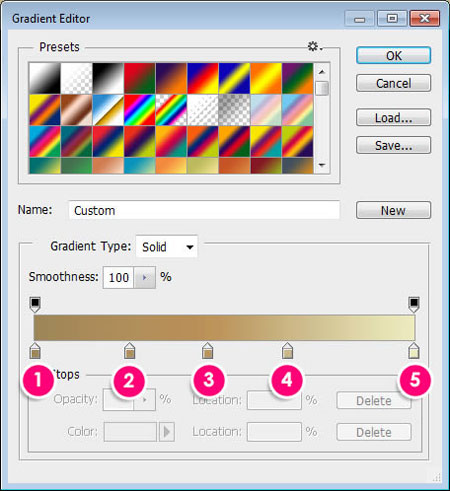Screen dimensions: 450x491
Task: Select the Copper gradient preset
Action: [x=76, y=110]
